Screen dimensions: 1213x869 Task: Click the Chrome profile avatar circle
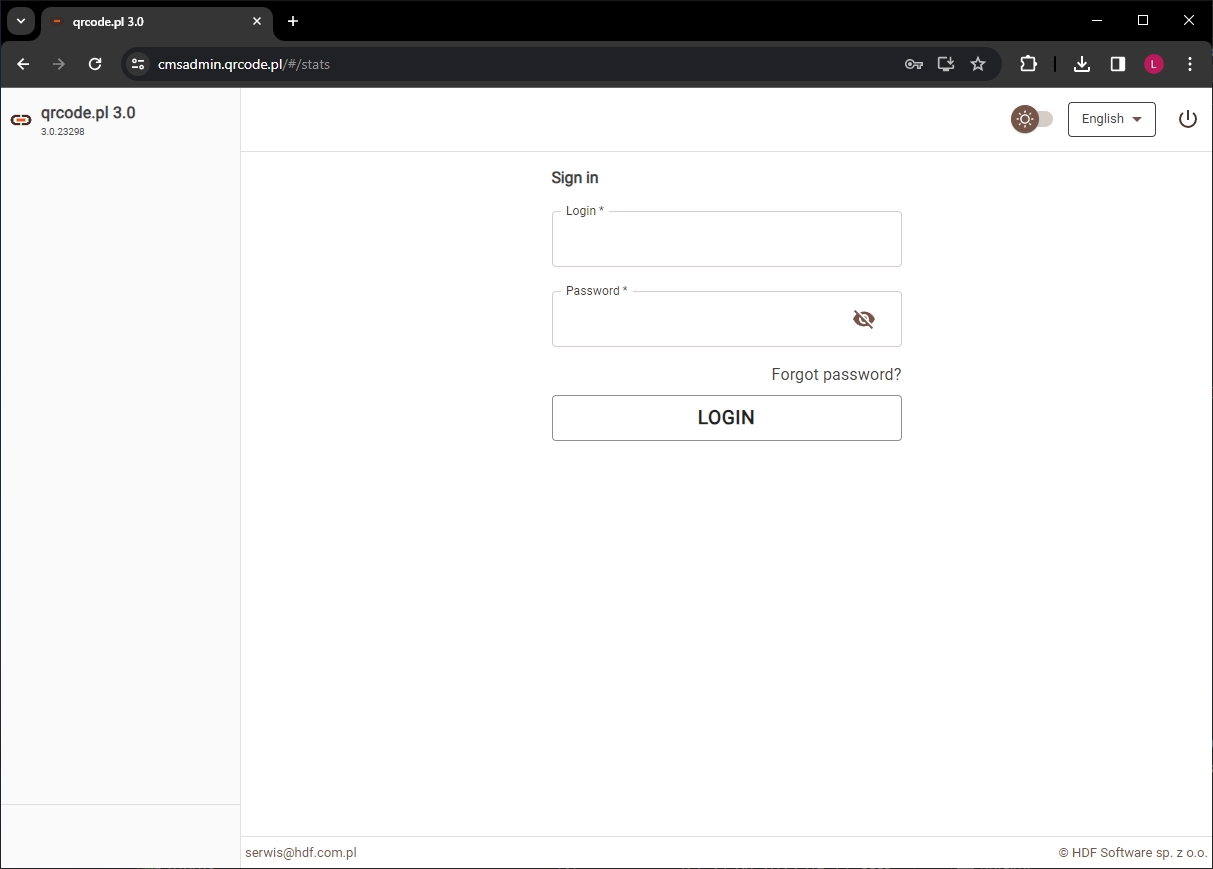coord(1153,63)
